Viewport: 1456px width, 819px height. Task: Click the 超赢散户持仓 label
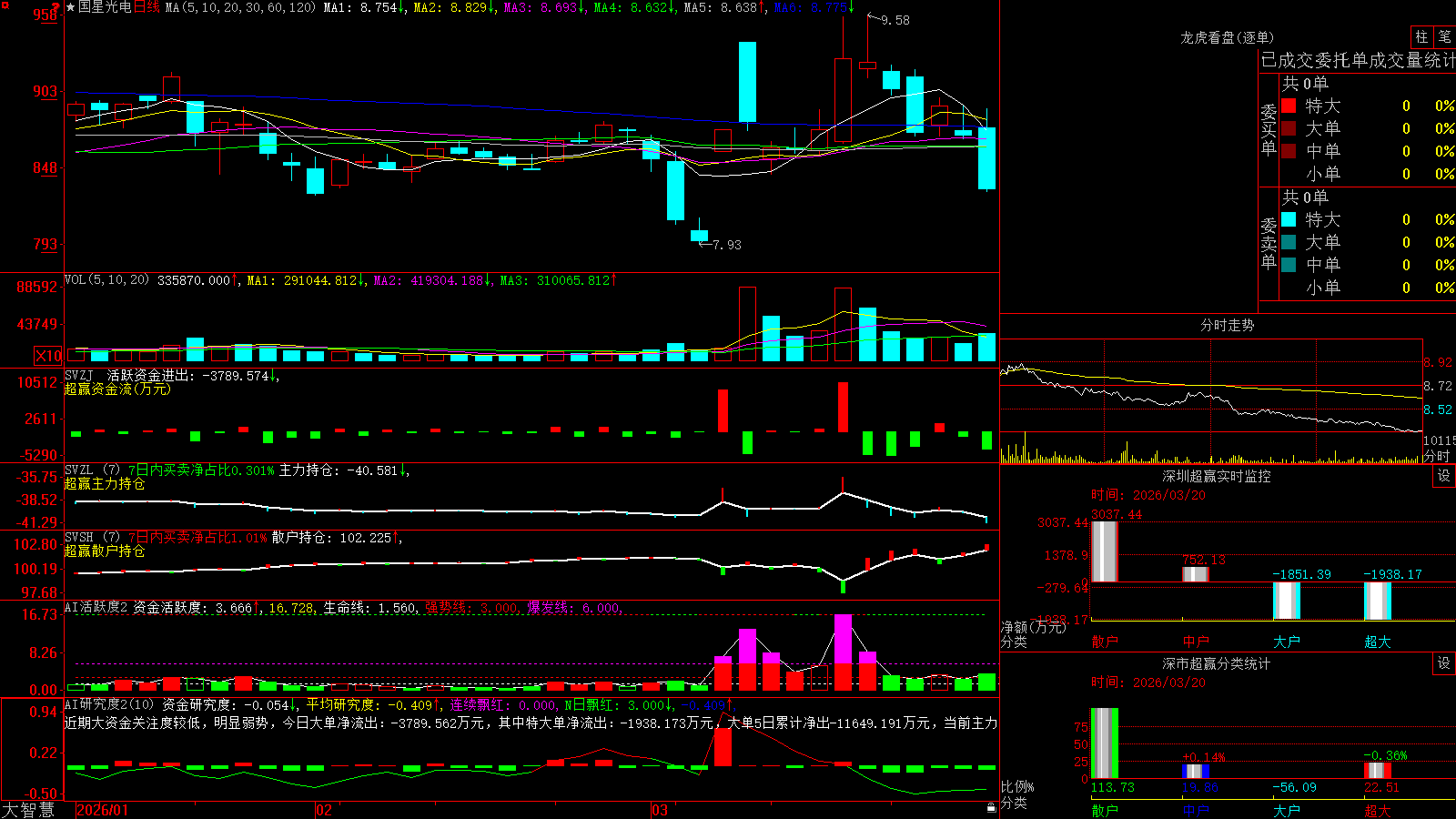(105, 551)
